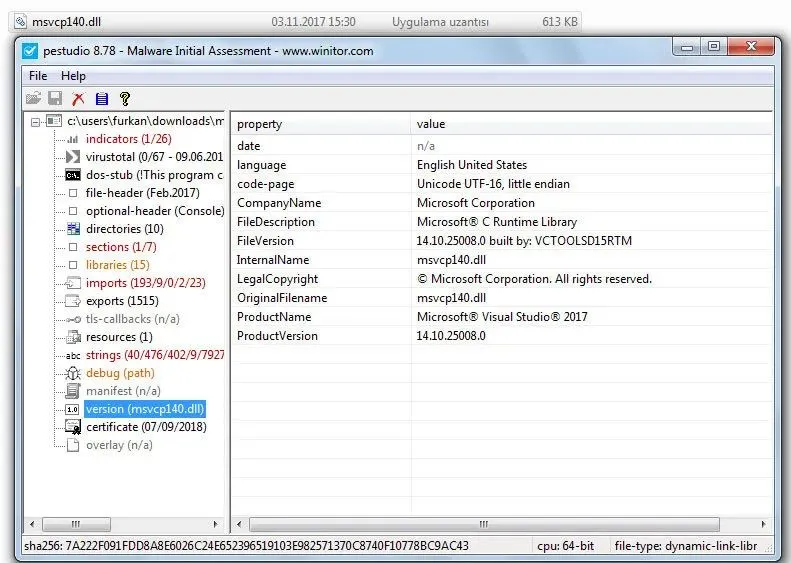Screen dimensions: 791x563
Task: Click the open file toolbar icon
Action: point(33,98)
